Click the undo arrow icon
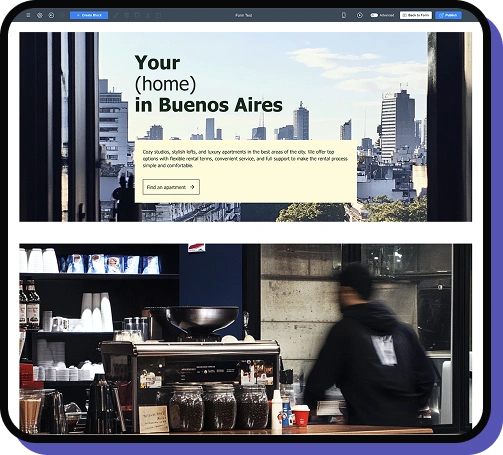 click(51, 15)
